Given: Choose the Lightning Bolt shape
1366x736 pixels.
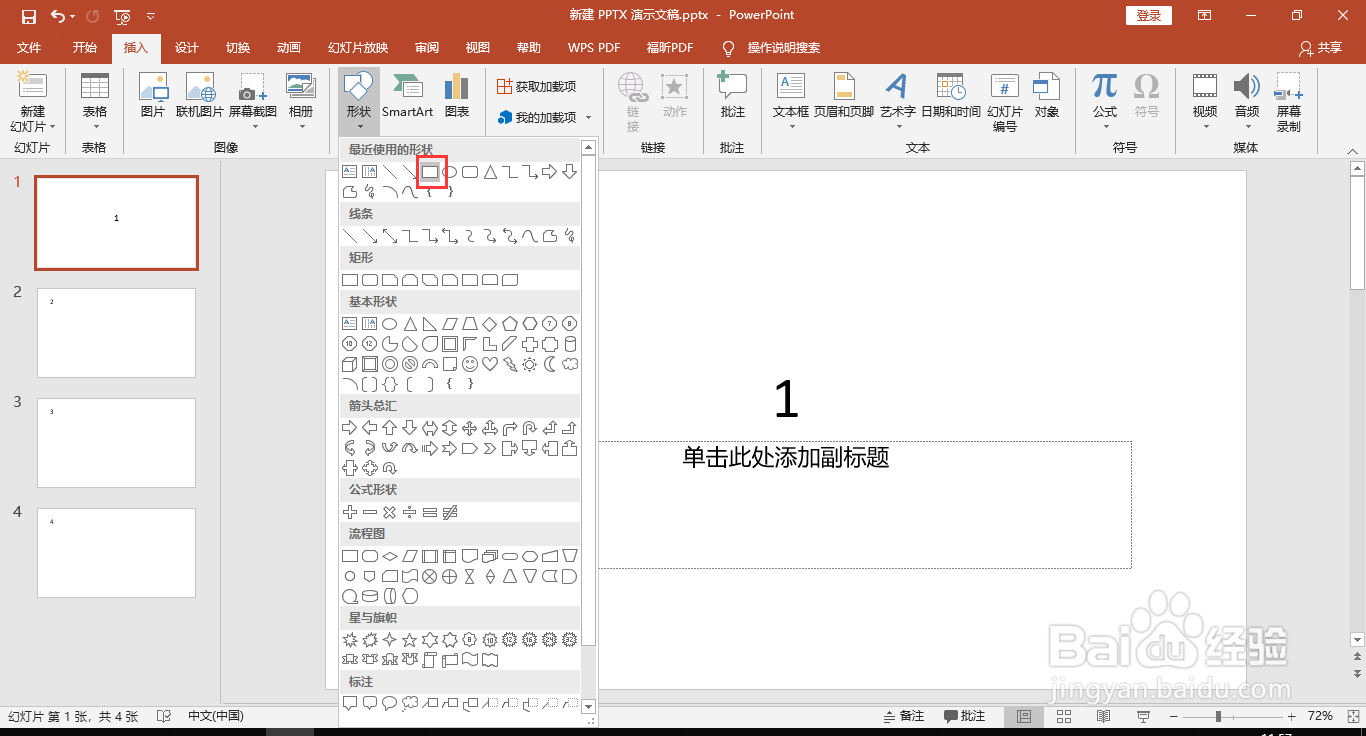Looking at the screenshot, I should 510,364.
